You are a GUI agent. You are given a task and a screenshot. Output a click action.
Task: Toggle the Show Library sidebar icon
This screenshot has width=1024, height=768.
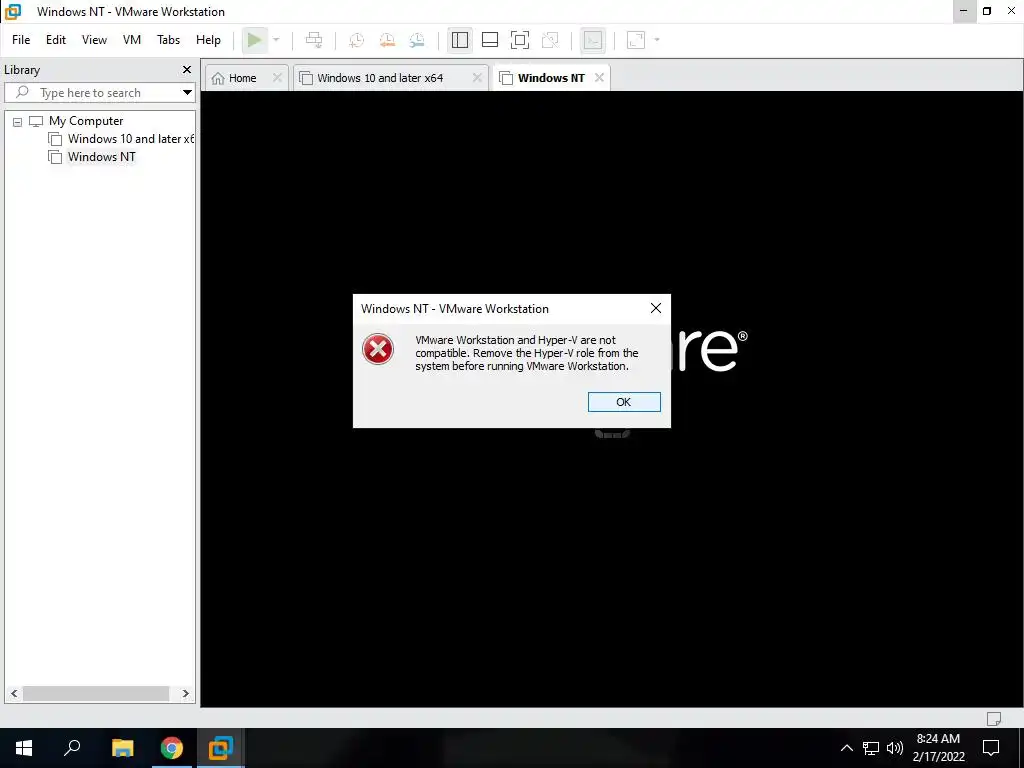coord(460,40)
